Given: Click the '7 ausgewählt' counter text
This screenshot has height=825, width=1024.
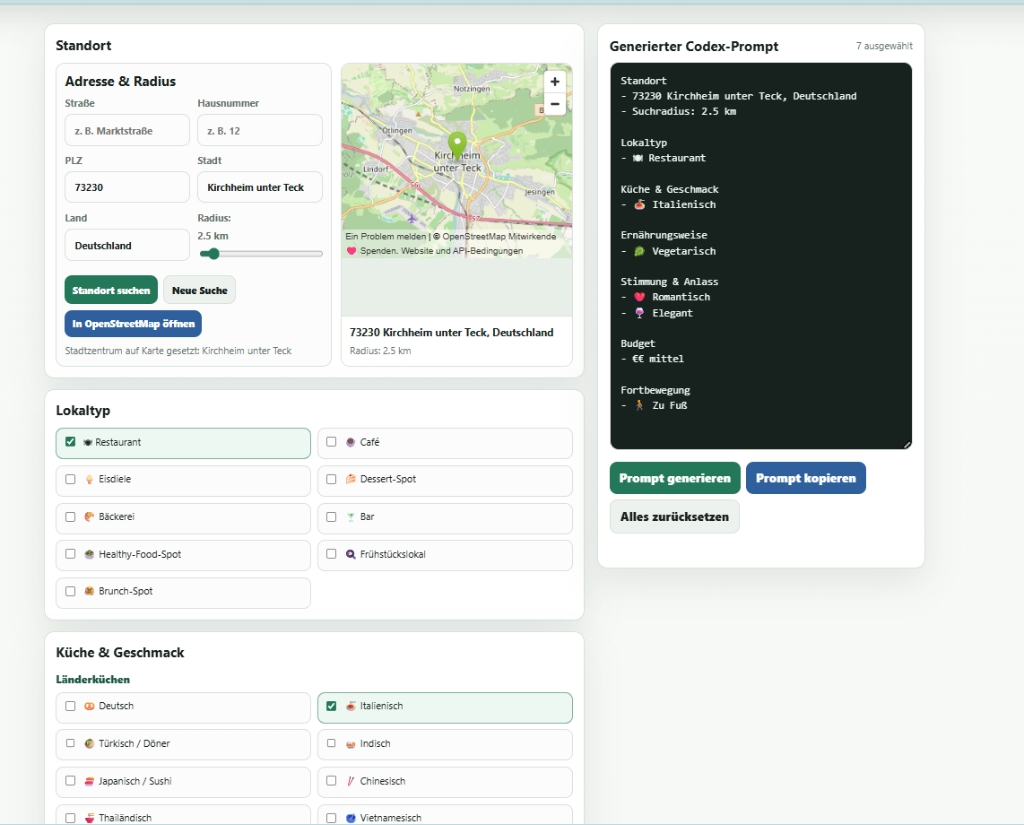Looking at the screenshot, I should (x=884, y=46).
